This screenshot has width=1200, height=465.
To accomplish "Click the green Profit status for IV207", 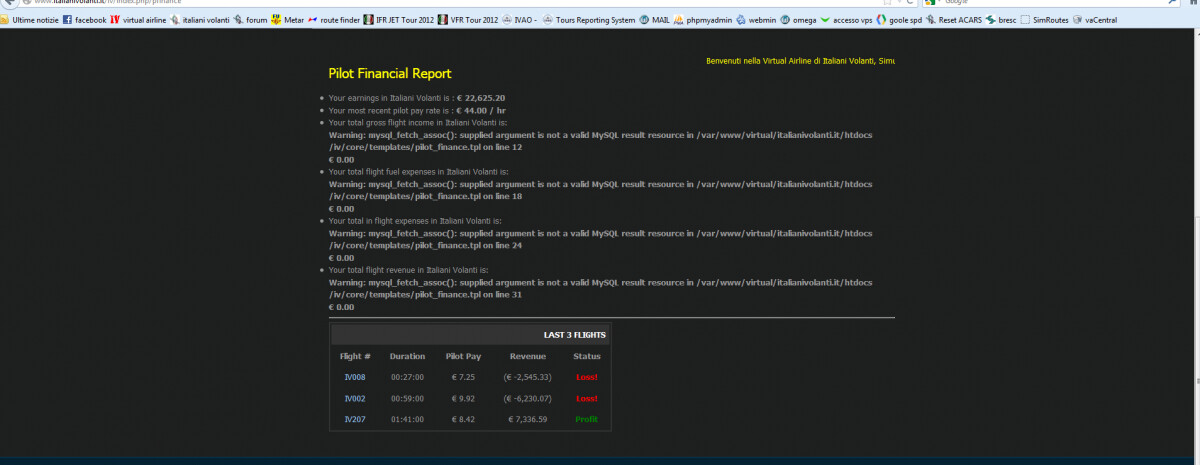I will tap(587, 419).
